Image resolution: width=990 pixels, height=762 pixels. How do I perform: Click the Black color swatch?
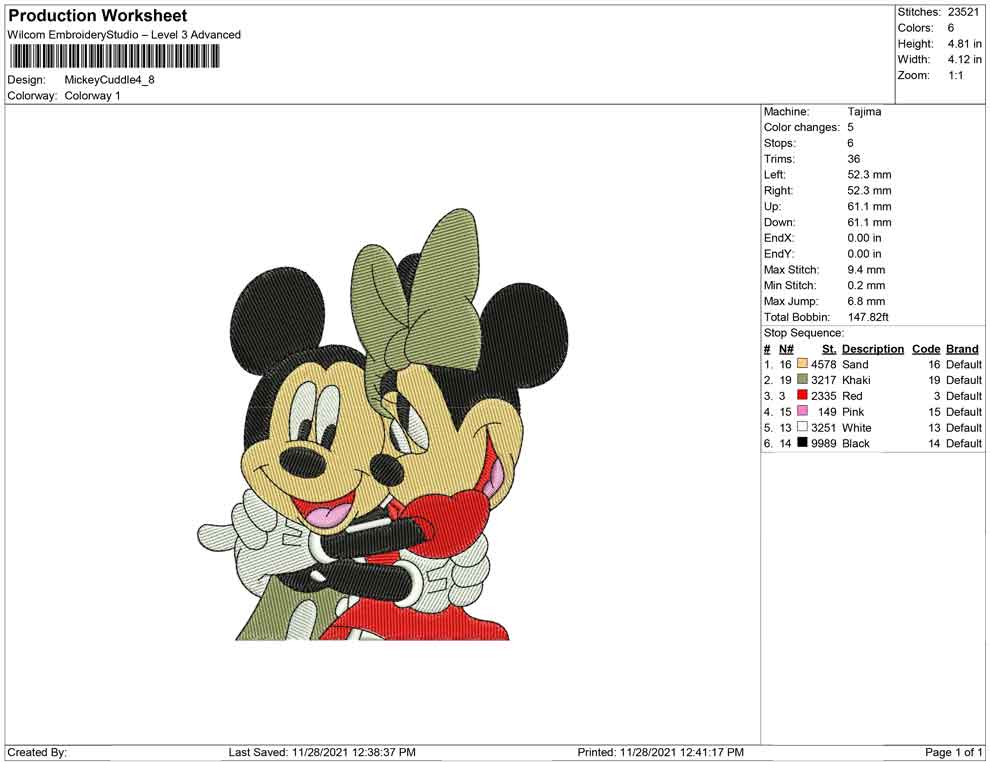(x=802, y=443)
